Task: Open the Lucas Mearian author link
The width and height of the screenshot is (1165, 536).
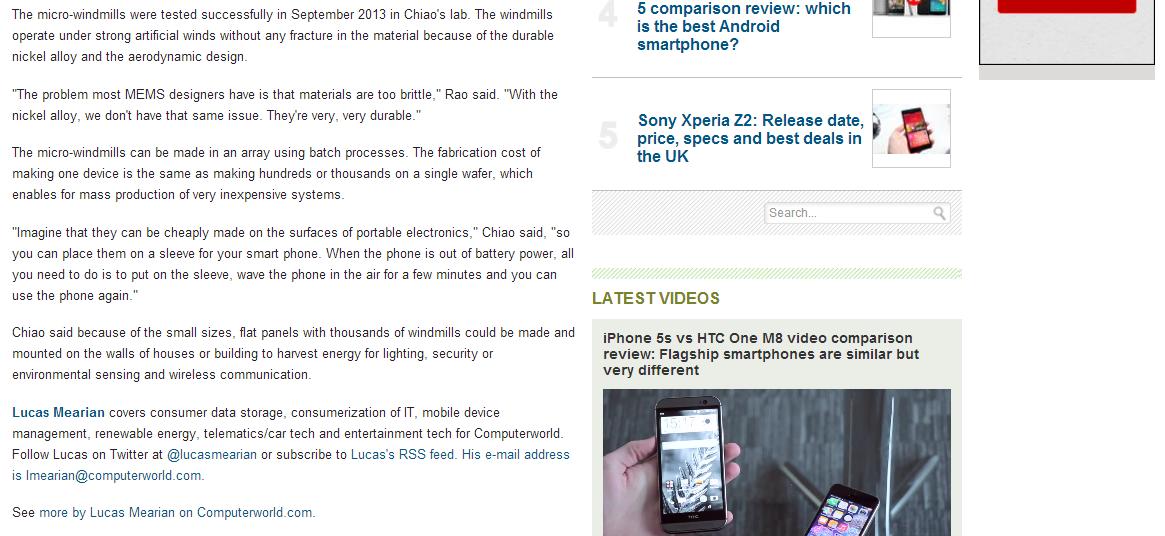Action: coord(58,413)
